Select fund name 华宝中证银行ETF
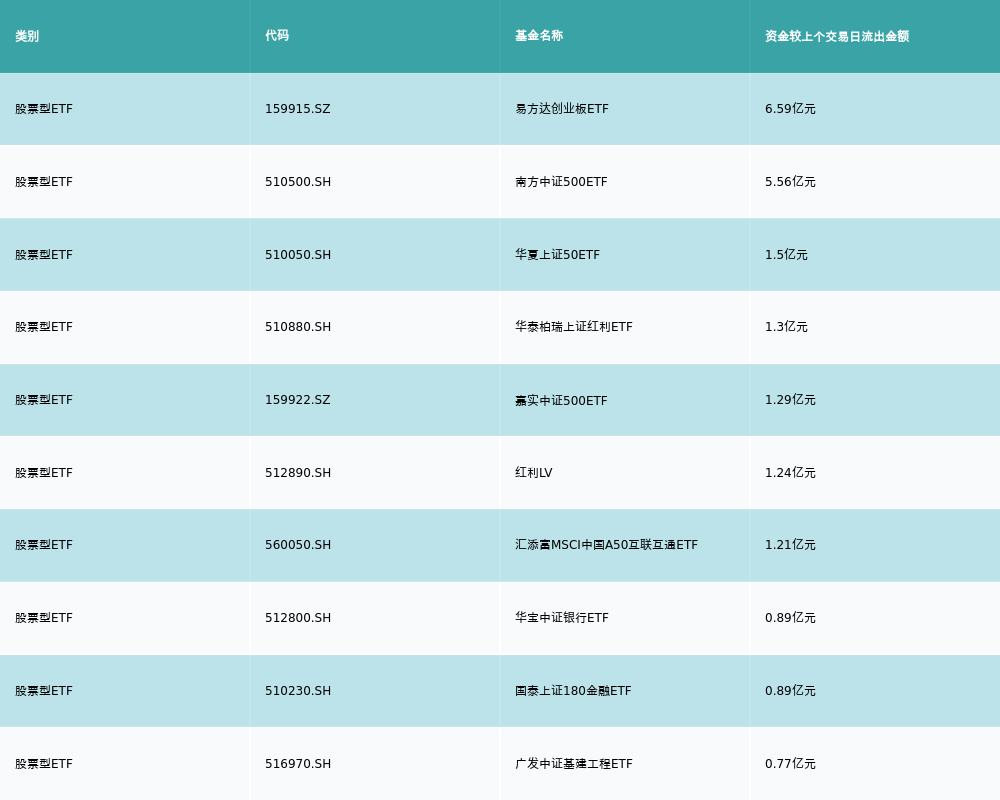The width and height of the screenshot is (1000, 800). click(x=562, y=618)
